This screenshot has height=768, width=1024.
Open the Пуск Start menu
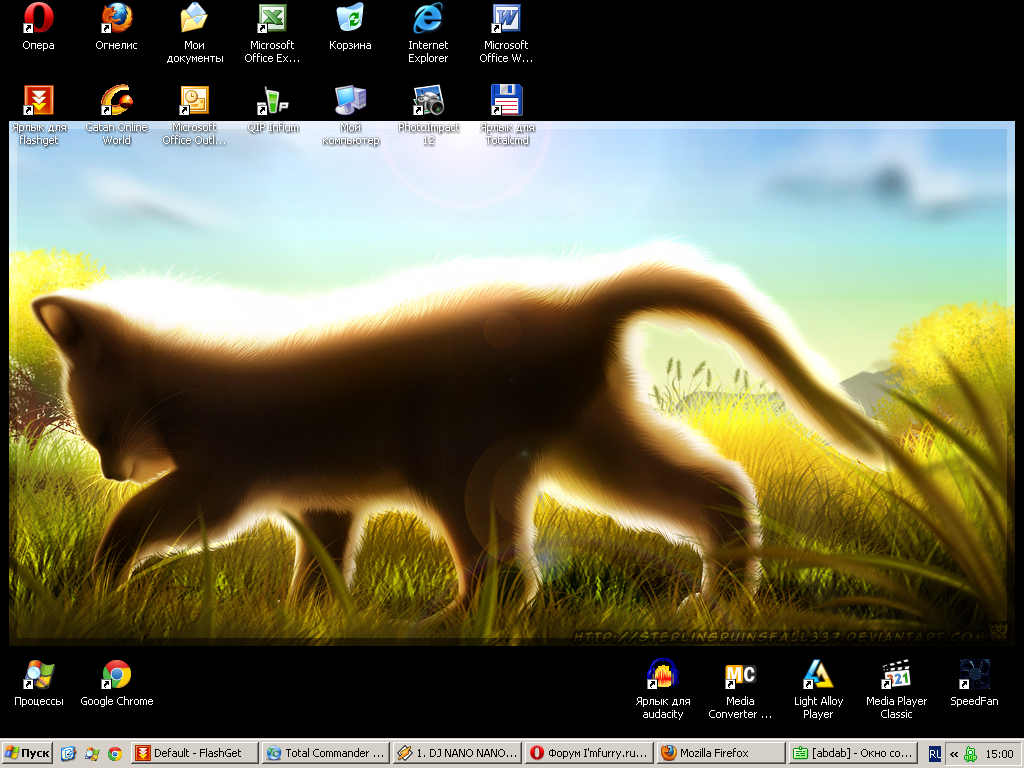point(28,753)
